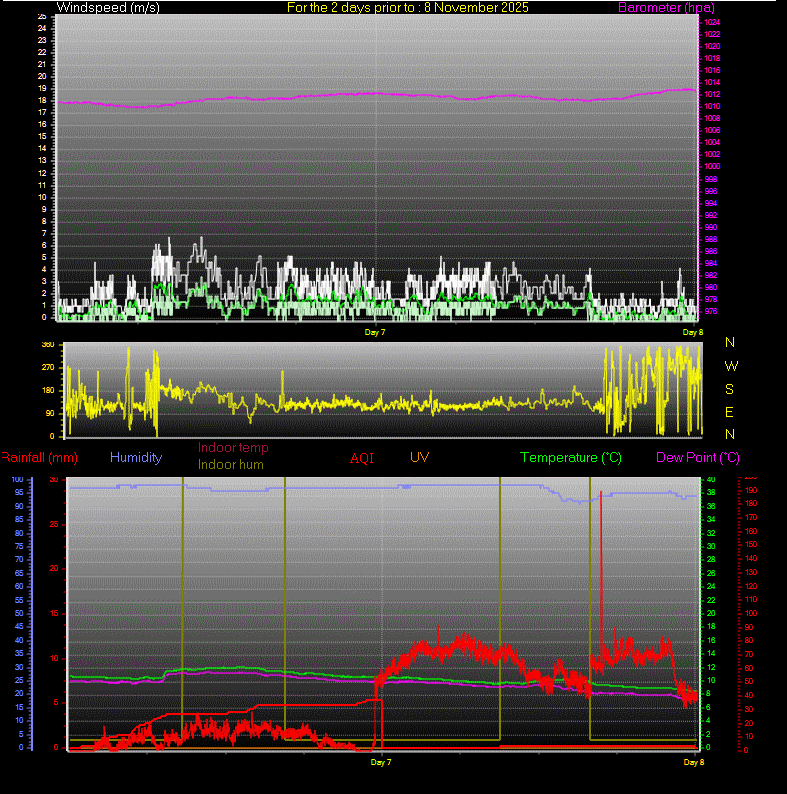
Task: Click the Barometer (hpa) axis title
Action: point(666,8)
